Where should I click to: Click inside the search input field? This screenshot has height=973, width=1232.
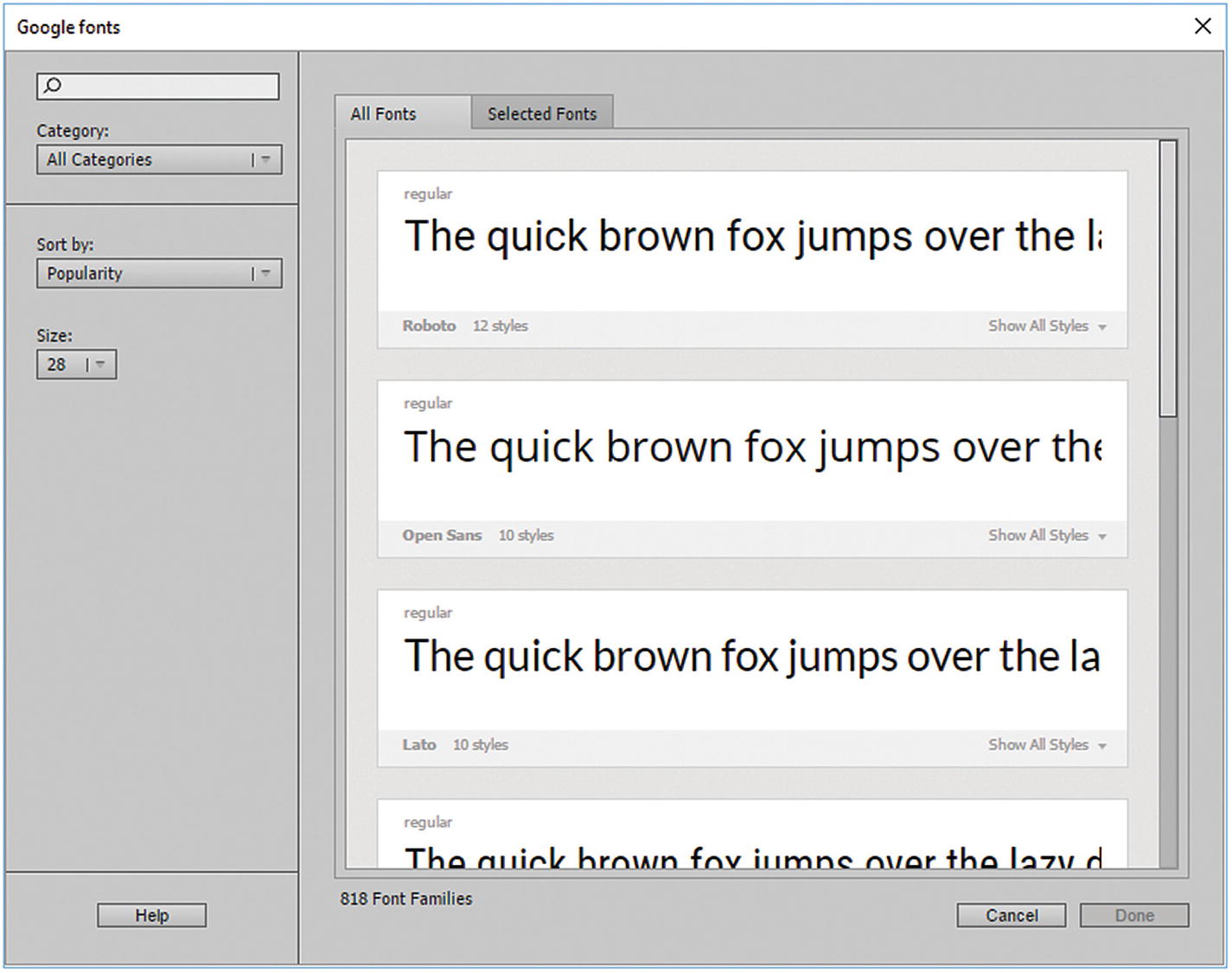click(x=164, y=86)
